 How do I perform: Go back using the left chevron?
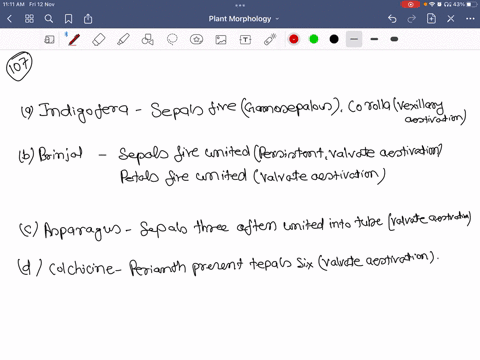pos(9,19)
